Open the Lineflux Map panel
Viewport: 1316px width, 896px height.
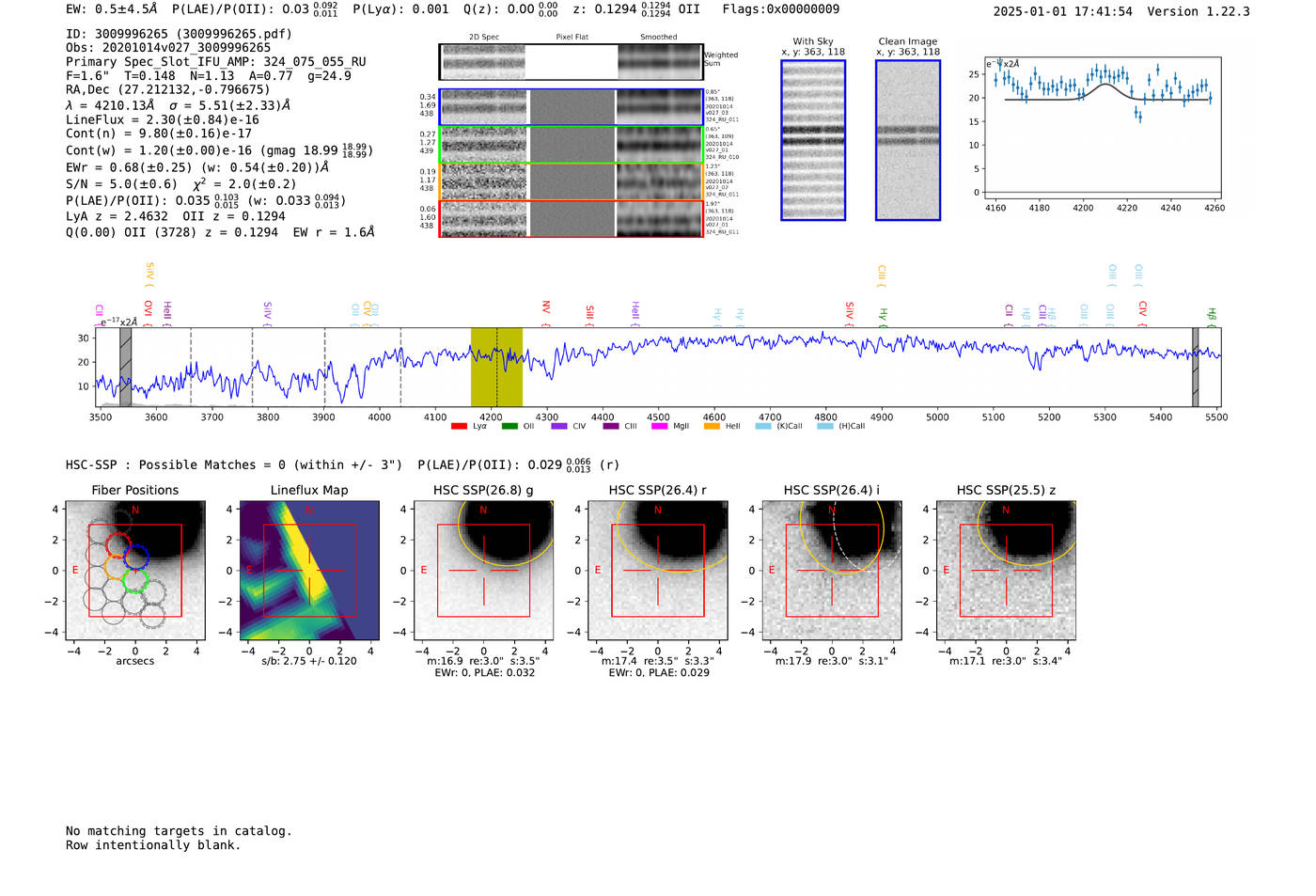pos(309,571)
